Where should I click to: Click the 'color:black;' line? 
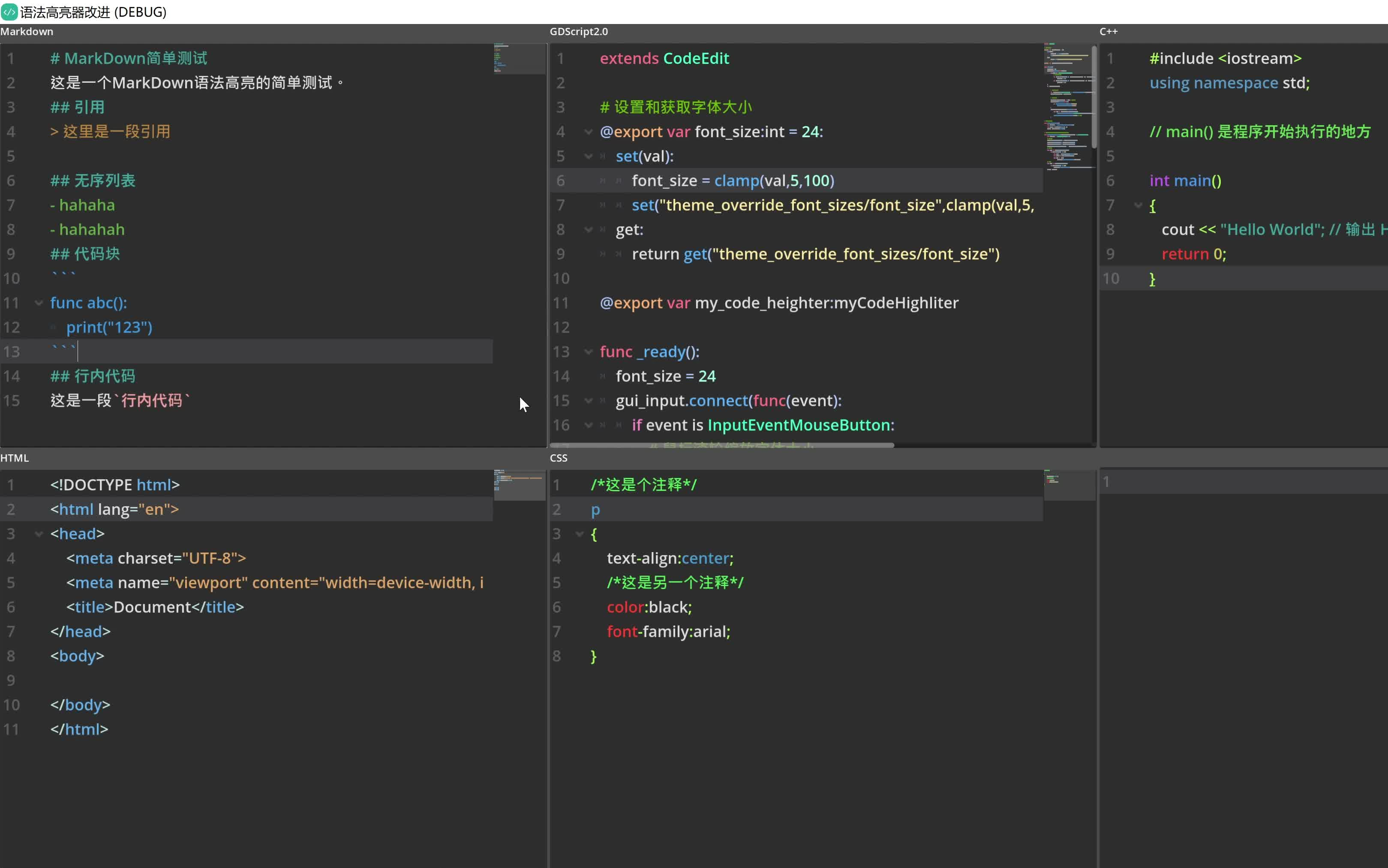[649, 607]
